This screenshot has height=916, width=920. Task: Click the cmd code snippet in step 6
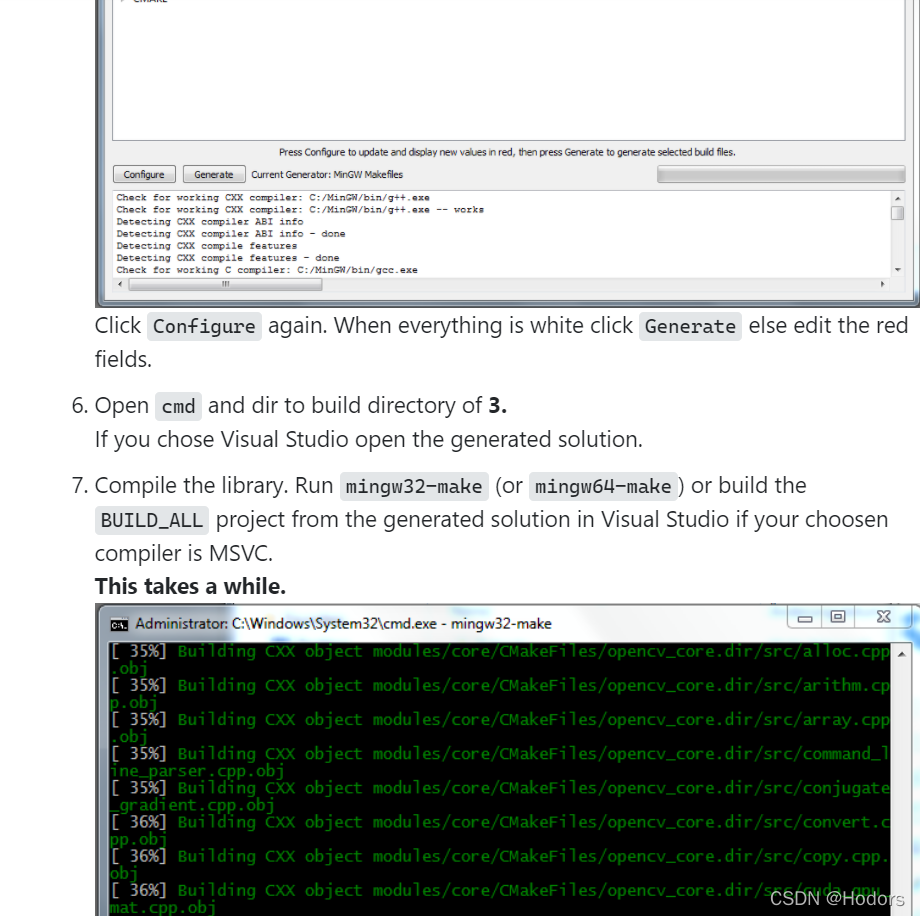pyautogui.click(x=178, y=406)
